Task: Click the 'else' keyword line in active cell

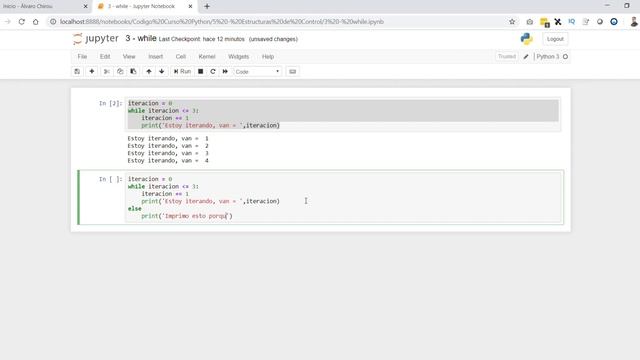Action: [x=135, y=209]
